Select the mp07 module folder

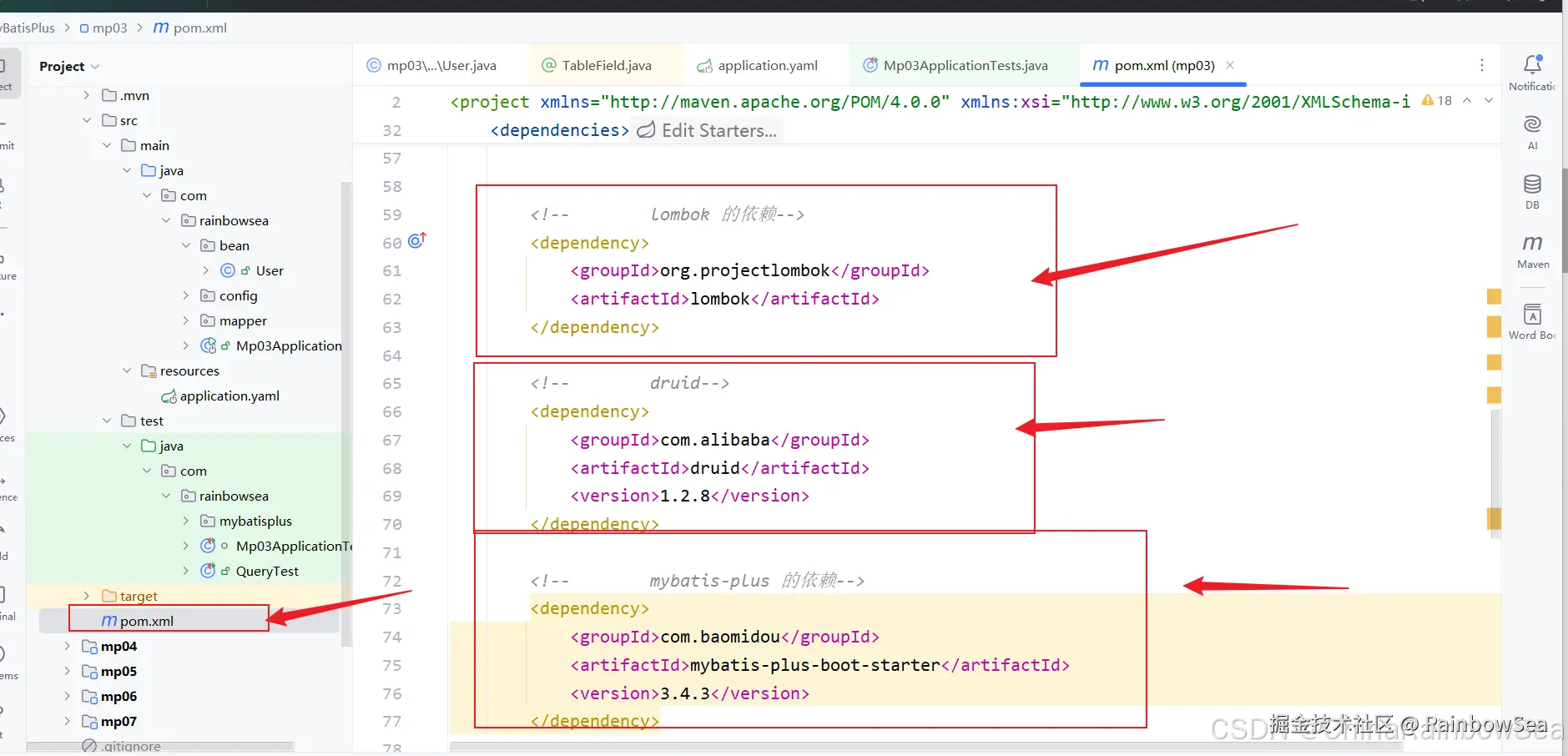pyautogui.click(x=118, y=721)
